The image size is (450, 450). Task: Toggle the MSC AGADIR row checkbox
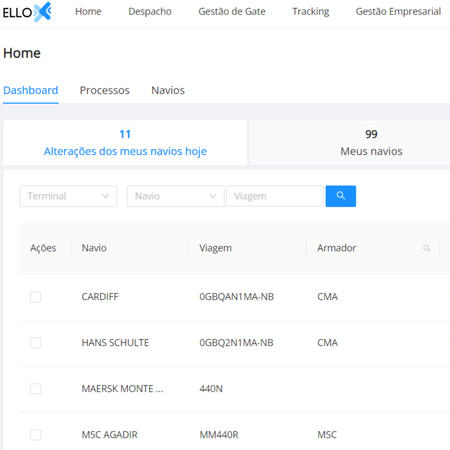(36, 435)
